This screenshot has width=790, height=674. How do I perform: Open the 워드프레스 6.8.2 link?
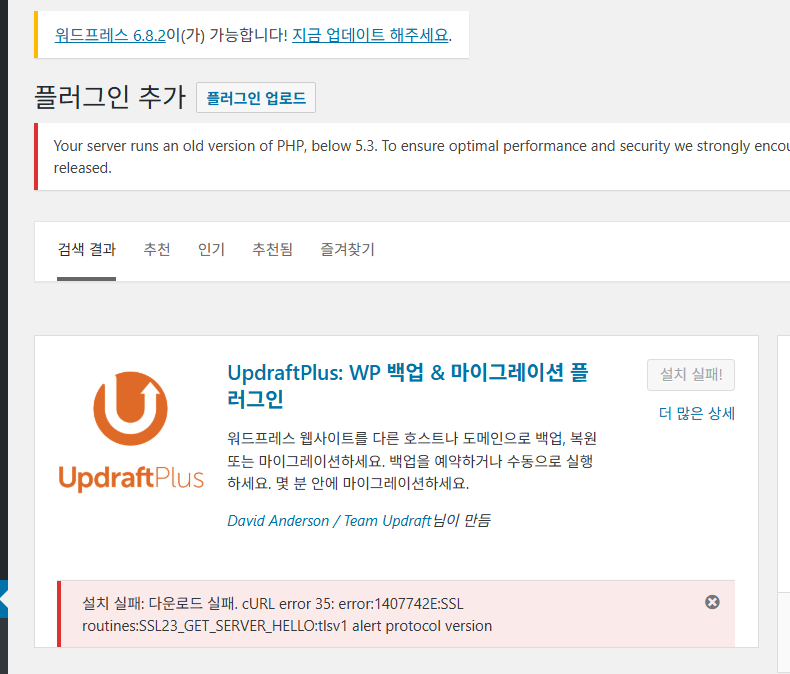[x=110, y=35]
